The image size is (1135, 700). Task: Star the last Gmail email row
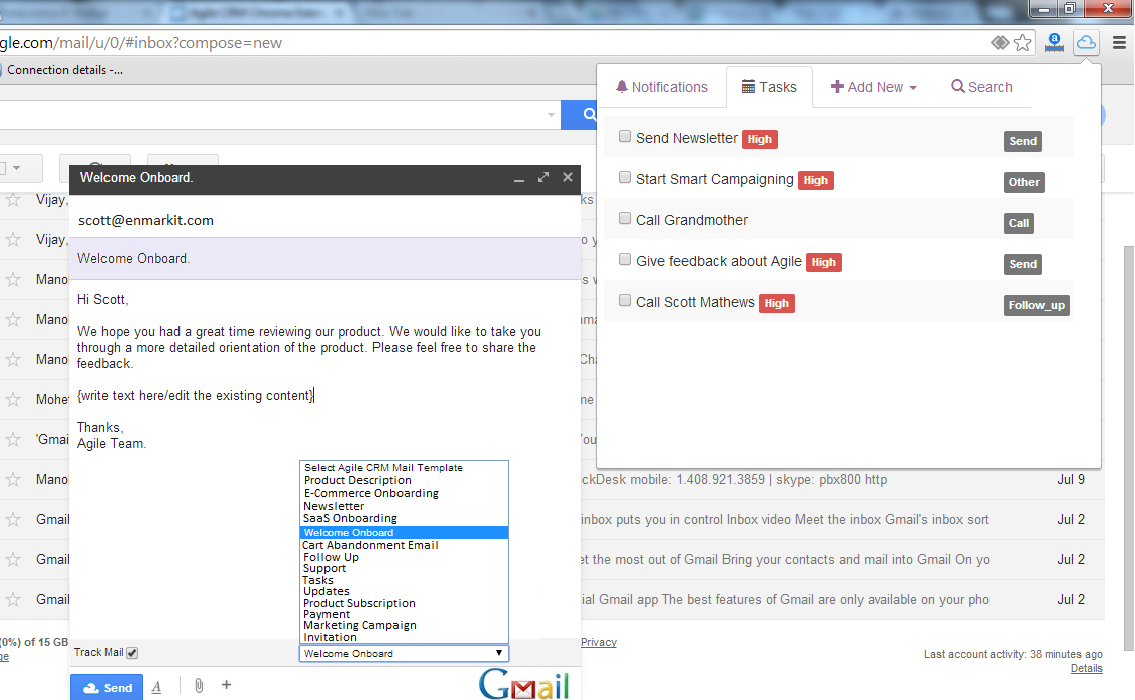[x=13, y=599]
